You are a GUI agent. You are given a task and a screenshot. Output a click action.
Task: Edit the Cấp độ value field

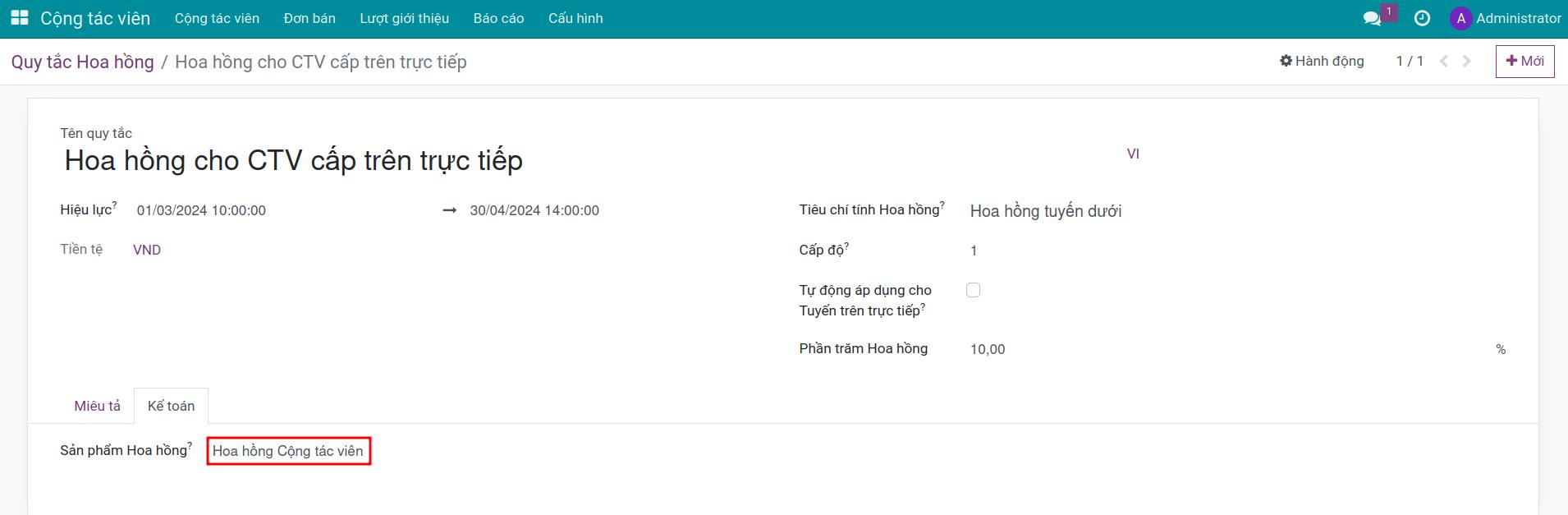pos(1238,251)
